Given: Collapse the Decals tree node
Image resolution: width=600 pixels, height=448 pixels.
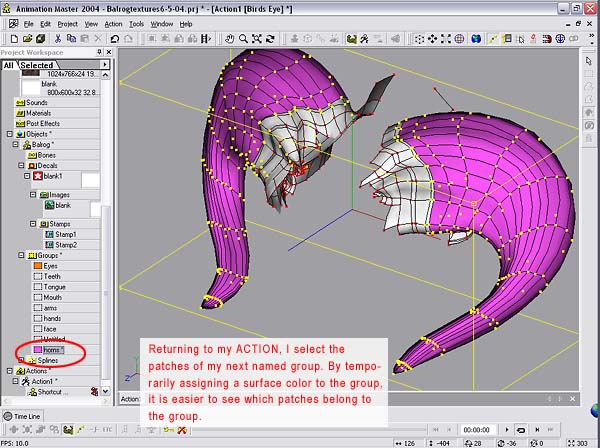Looking at the screenshot, I should point(21,166).
